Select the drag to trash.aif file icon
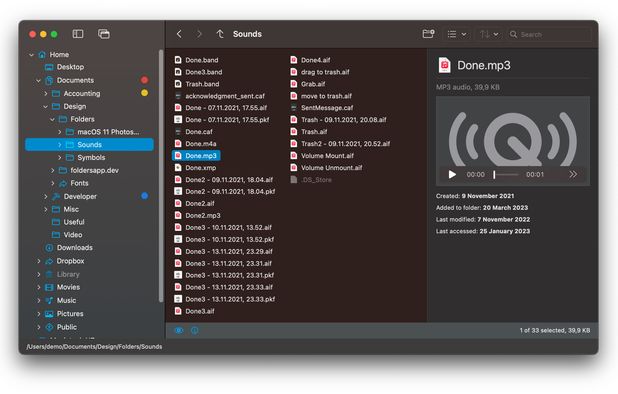 coord(294,72)
